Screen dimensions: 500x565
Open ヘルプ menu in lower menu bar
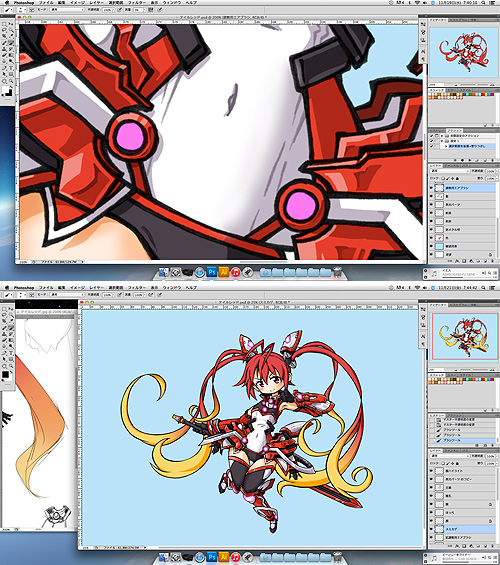tap(191, 288)
